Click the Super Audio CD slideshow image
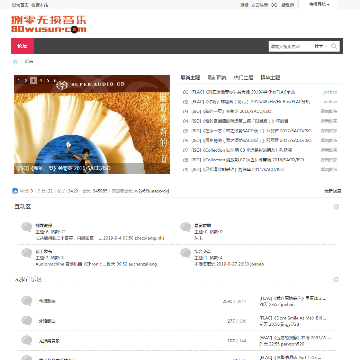Viewport: 360px width, 360px height. (x=92, y=124)
